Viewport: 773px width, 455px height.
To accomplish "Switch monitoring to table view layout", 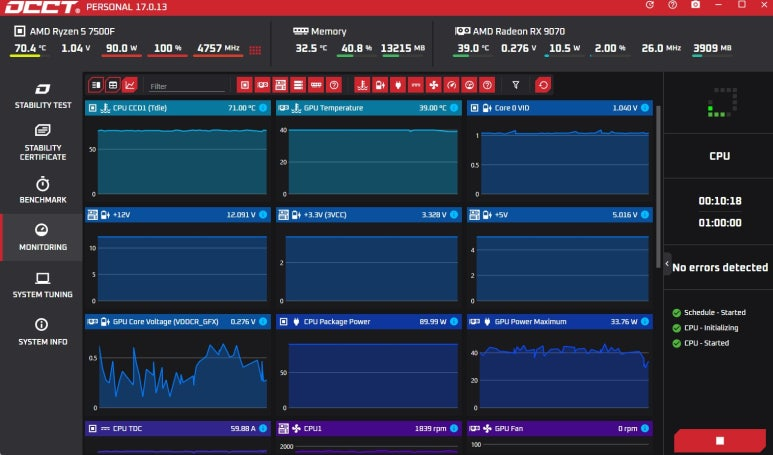I will pos(113,85).
